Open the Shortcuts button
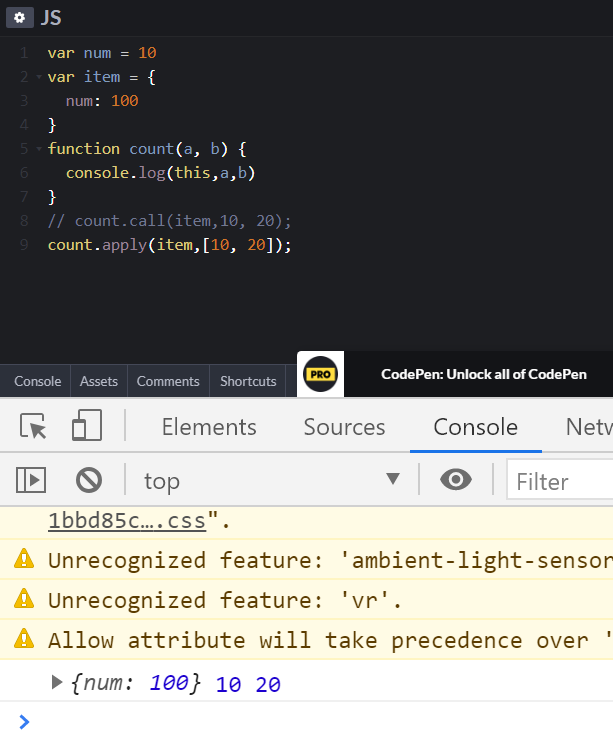 coord(248,381)
